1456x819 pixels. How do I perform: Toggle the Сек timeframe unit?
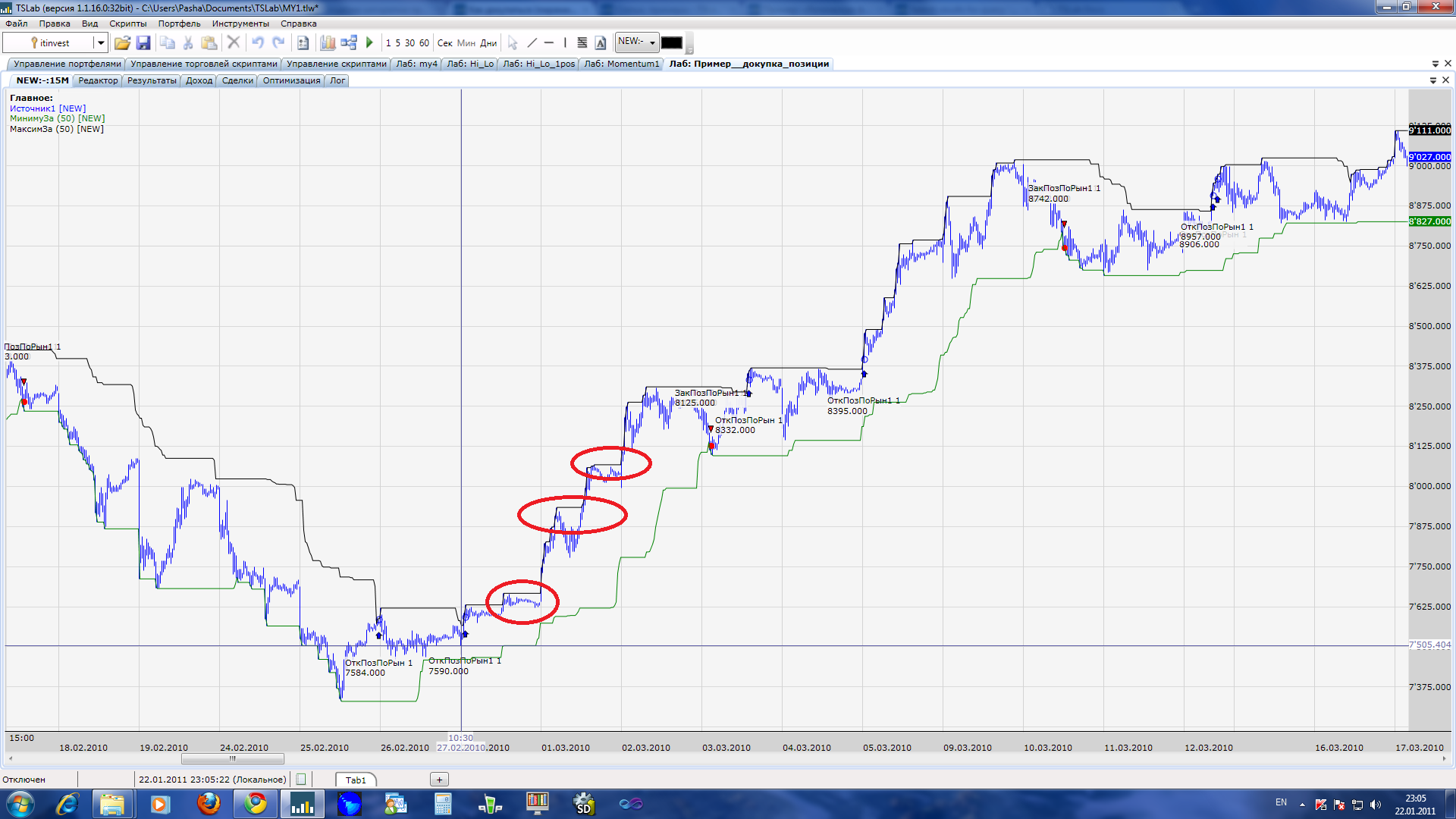(444, 43)
